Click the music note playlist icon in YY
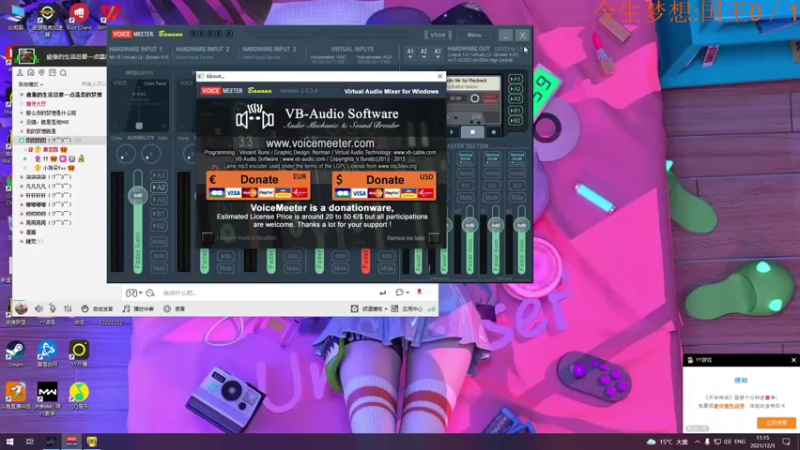800x450 pixels. [x=126, y=309]
